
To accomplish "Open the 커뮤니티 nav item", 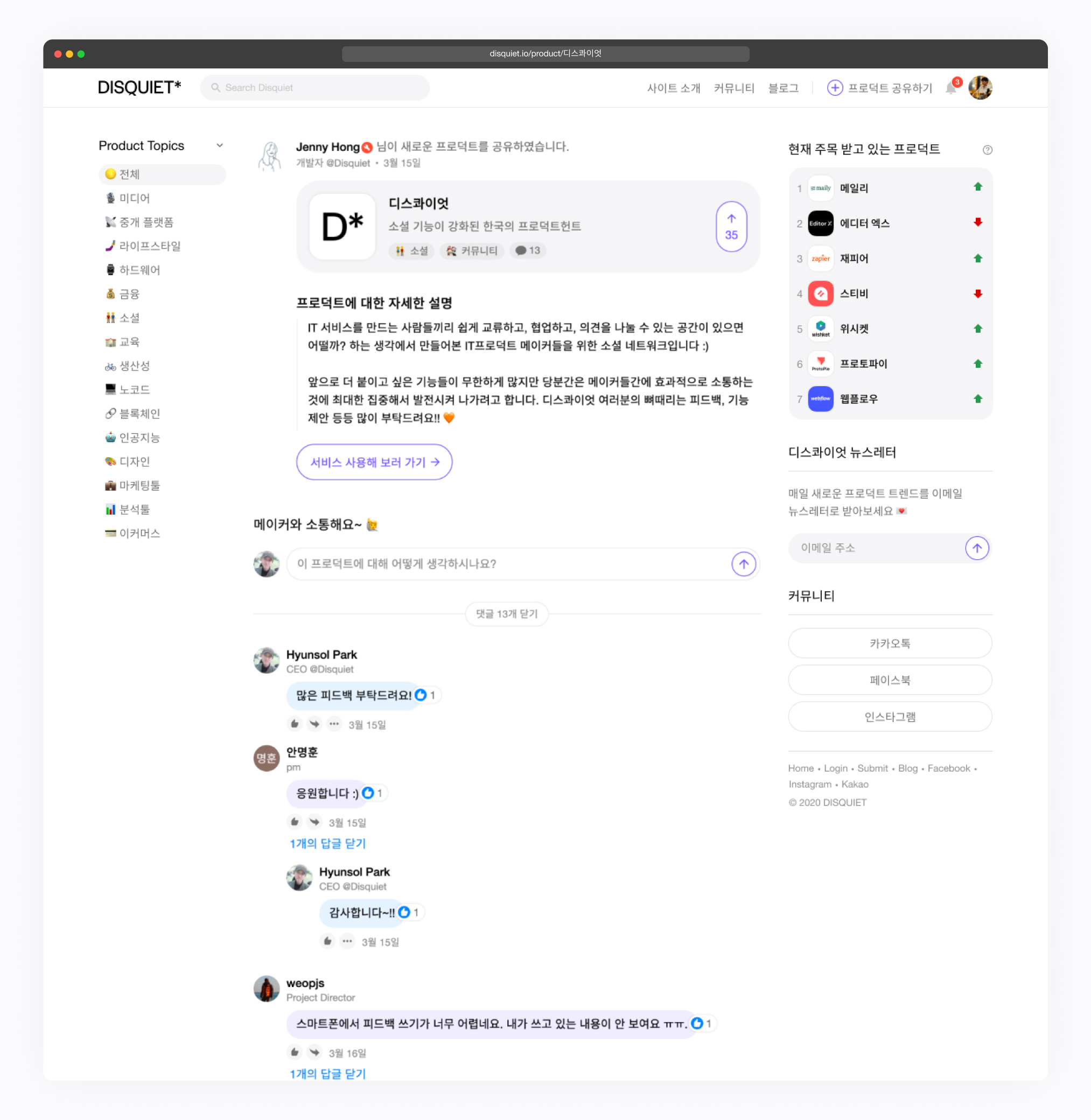I will pyautogui.click(x=734, y=88).
